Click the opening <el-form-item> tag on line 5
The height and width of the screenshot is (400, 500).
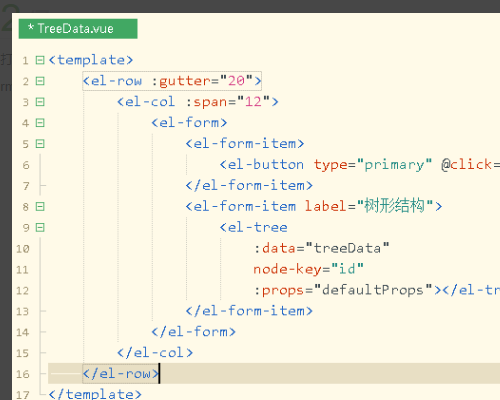coord(245,144)
